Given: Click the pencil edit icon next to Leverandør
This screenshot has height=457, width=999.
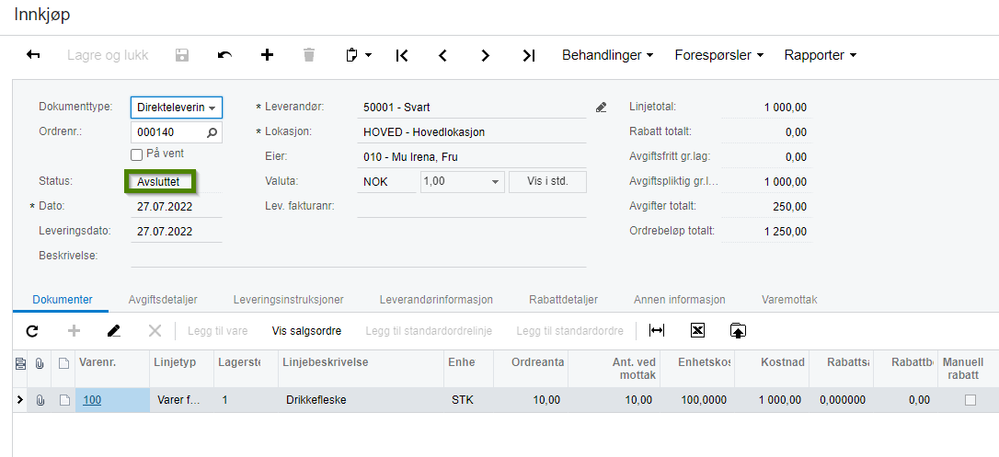Looking at the screenshot, I should click(x=601, y=107).
